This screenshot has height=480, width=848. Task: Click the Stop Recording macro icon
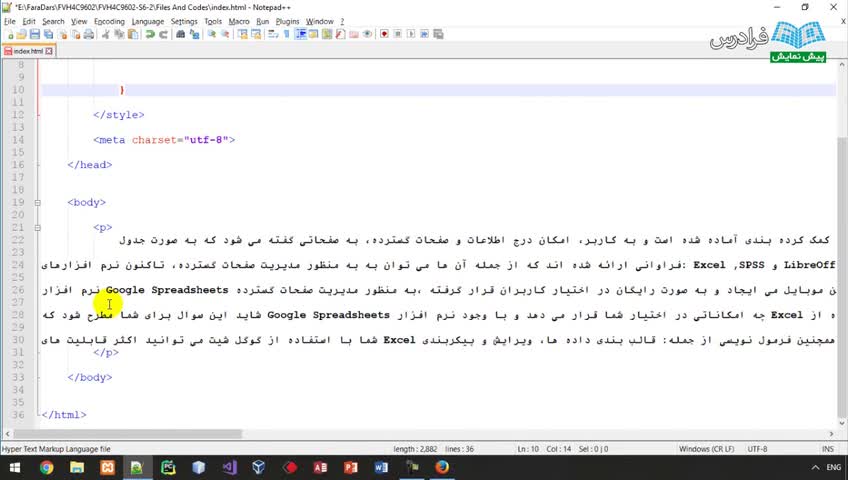pyautogui.click(x=397, y=34)
